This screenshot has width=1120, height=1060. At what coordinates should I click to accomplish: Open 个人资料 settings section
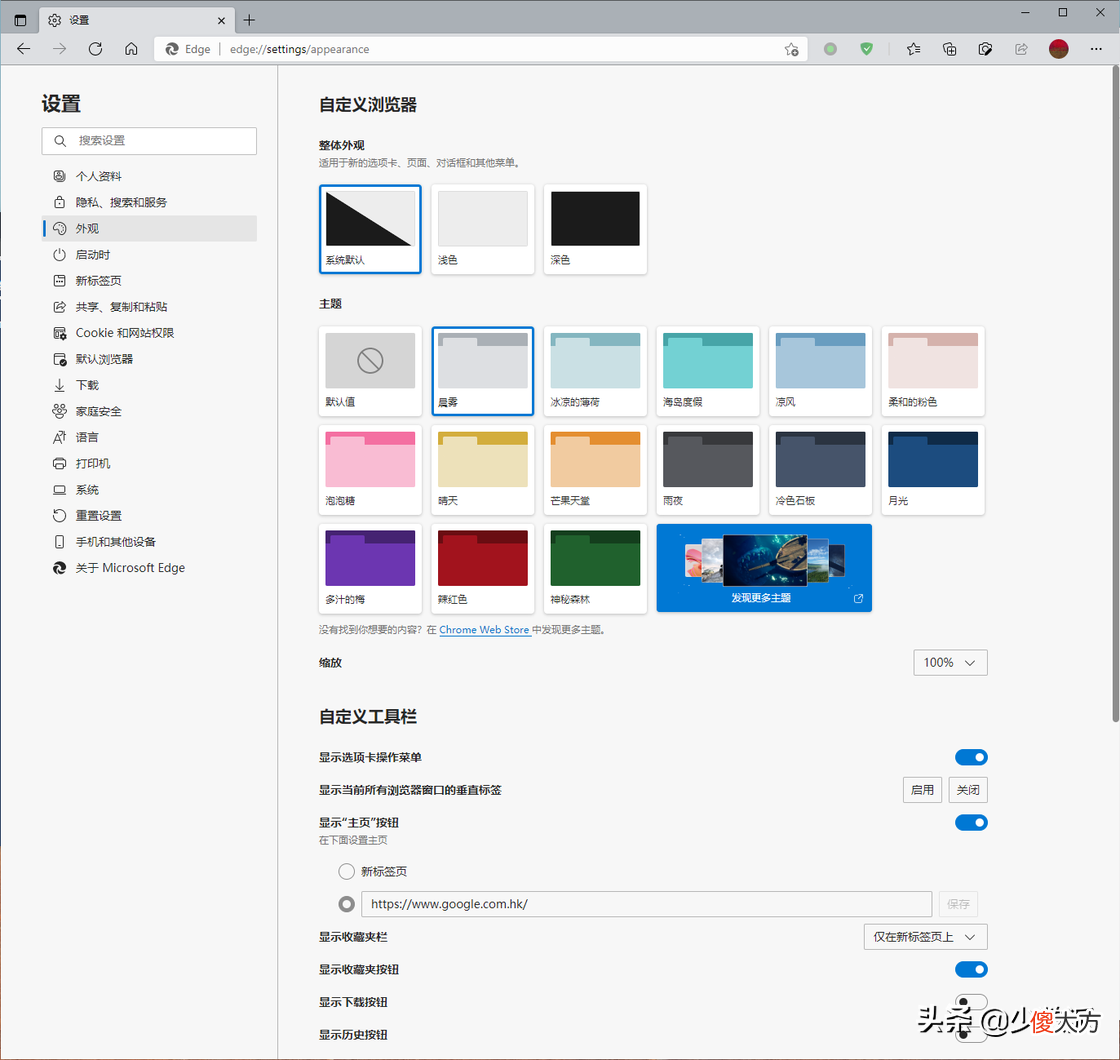149,176
